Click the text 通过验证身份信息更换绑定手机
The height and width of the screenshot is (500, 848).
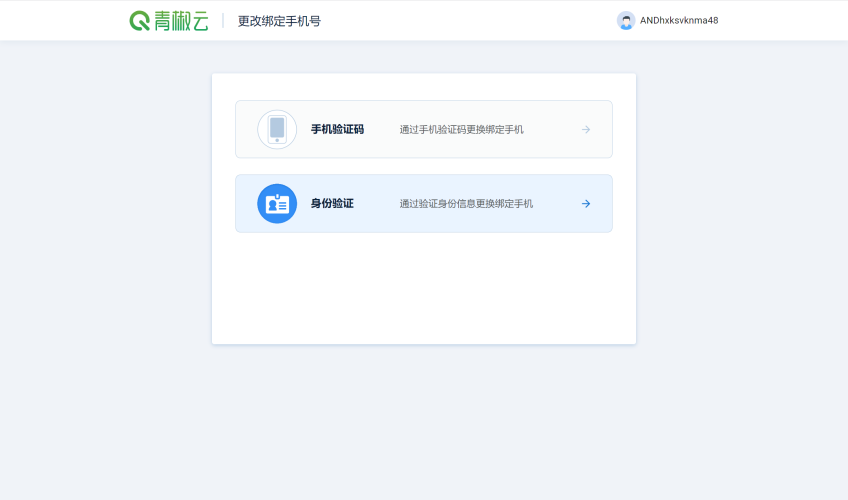pos(466,204)
